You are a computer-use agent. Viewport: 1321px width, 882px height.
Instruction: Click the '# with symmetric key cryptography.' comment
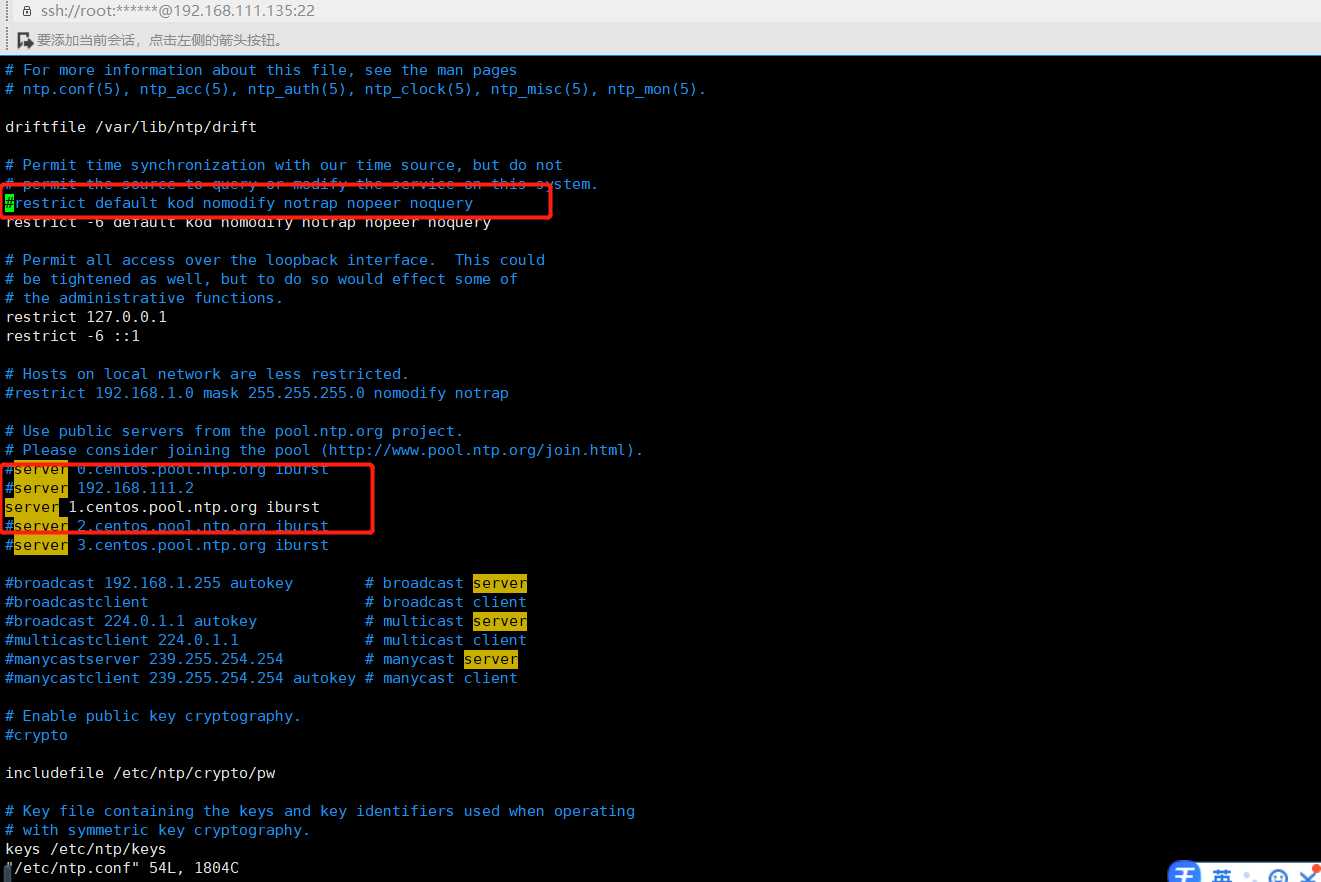tap(158, 830)
